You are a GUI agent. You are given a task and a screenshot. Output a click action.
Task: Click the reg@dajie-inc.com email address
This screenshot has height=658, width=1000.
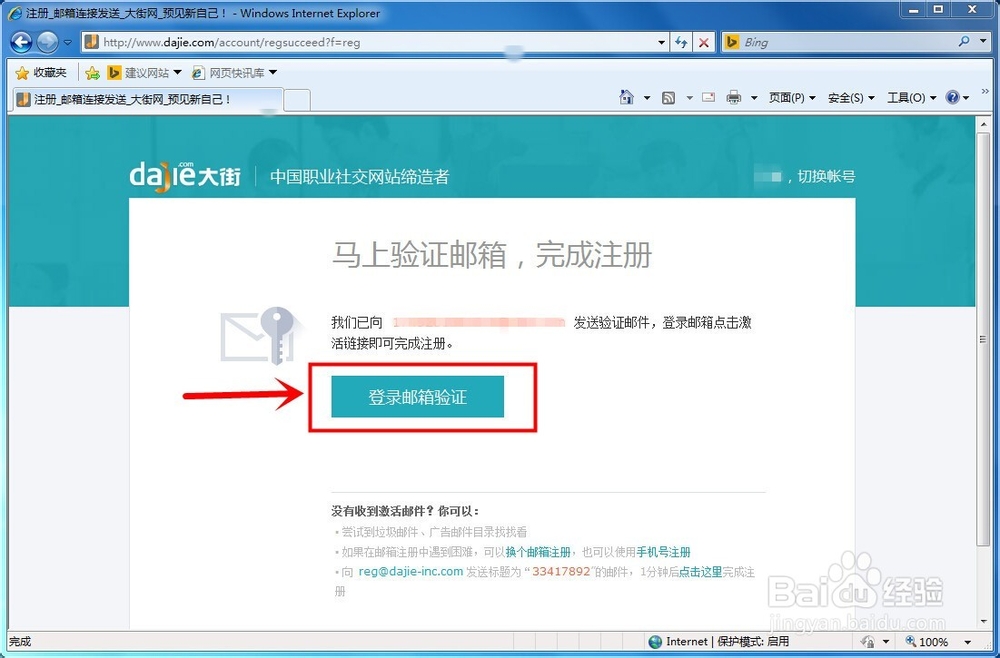click(411, 571)
